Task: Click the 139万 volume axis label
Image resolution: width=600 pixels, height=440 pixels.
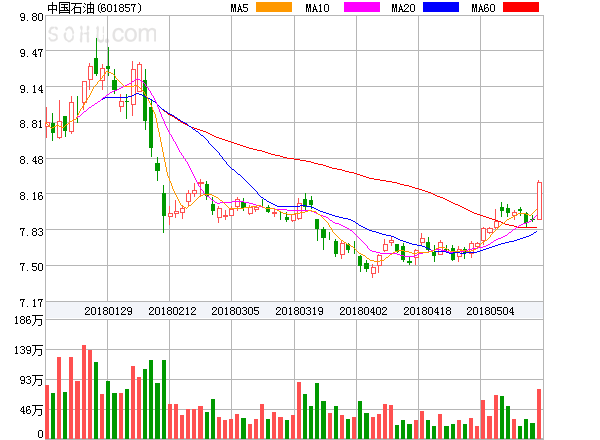Action: [29, 350]
